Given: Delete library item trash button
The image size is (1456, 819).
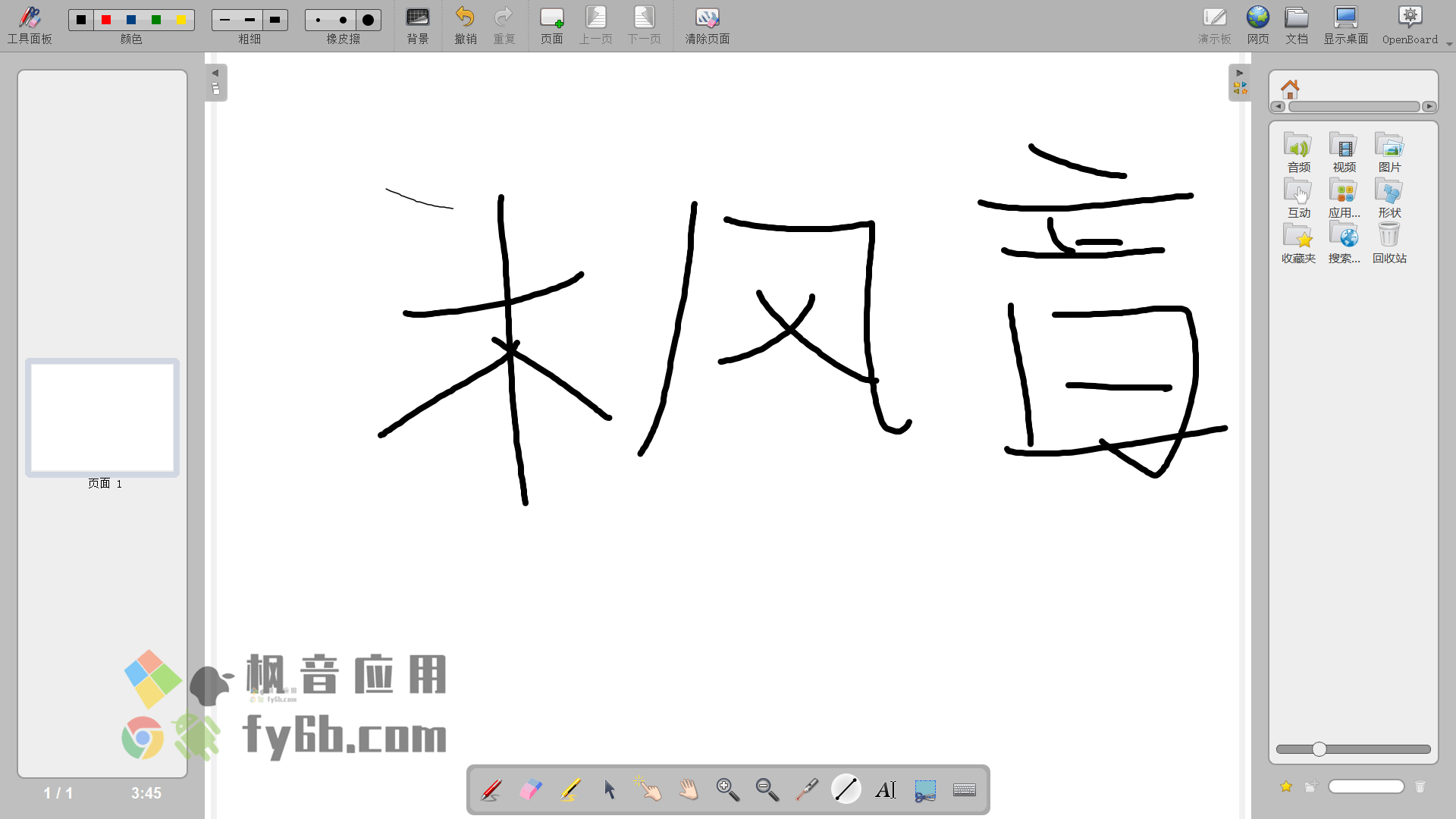Looking at the screenshot, I should coord(1420,787).
